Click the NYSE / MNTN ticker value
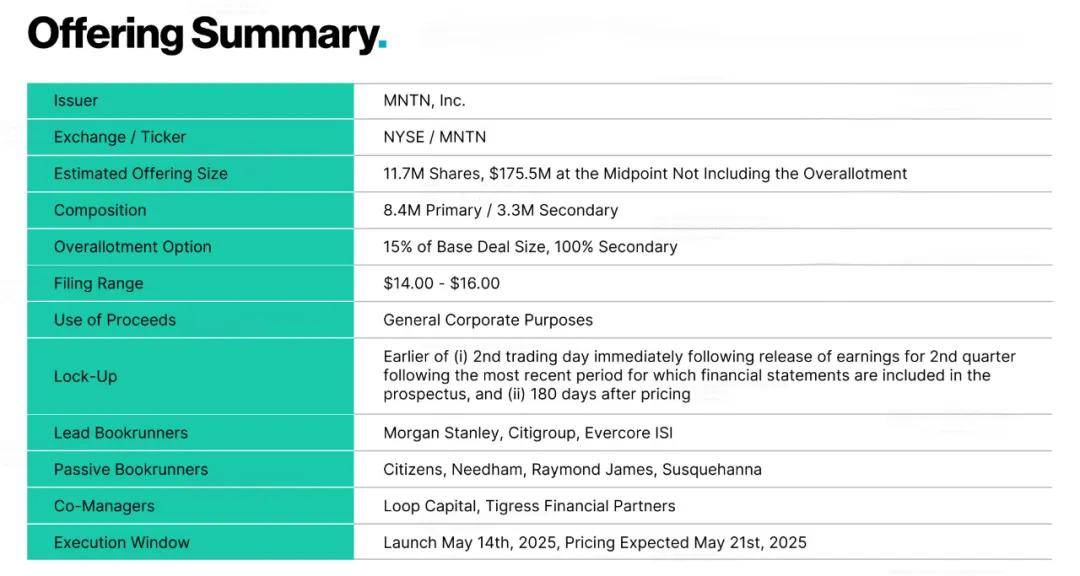The image size is (1080, 576). (435, 137)
